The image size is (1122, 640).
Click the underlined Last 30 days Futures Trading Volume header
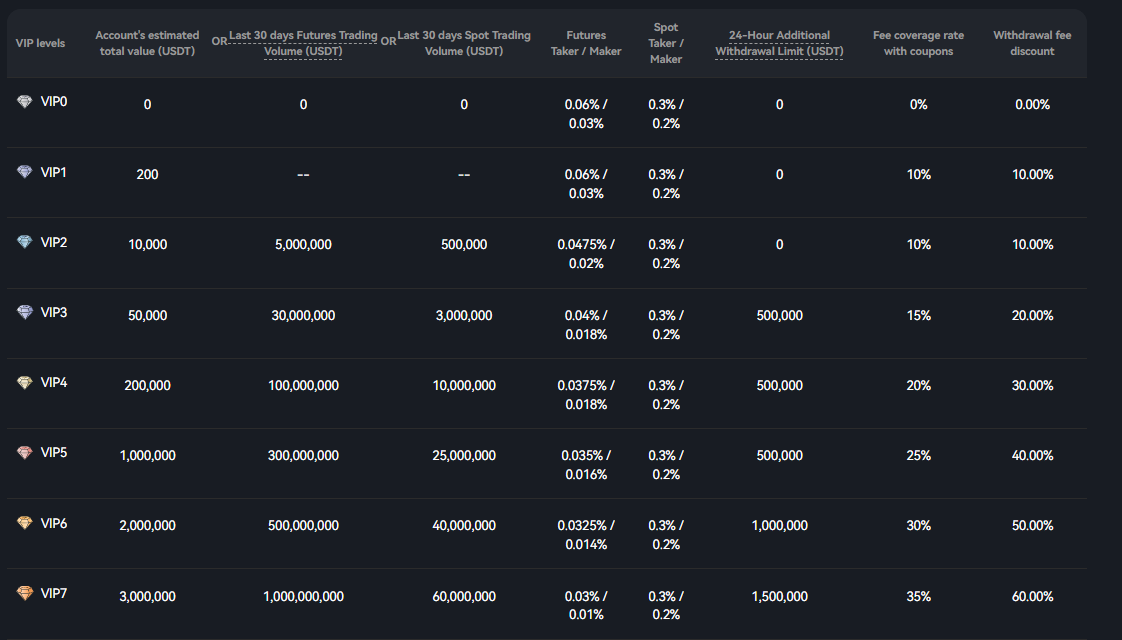click(x=303, y=43)
